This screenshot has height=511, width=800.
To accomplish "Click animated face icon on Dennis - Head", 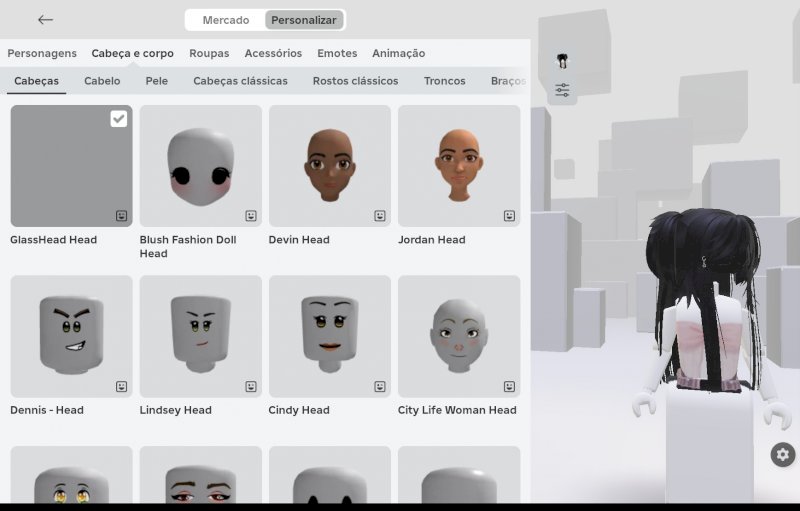I will tap(121, 387).
